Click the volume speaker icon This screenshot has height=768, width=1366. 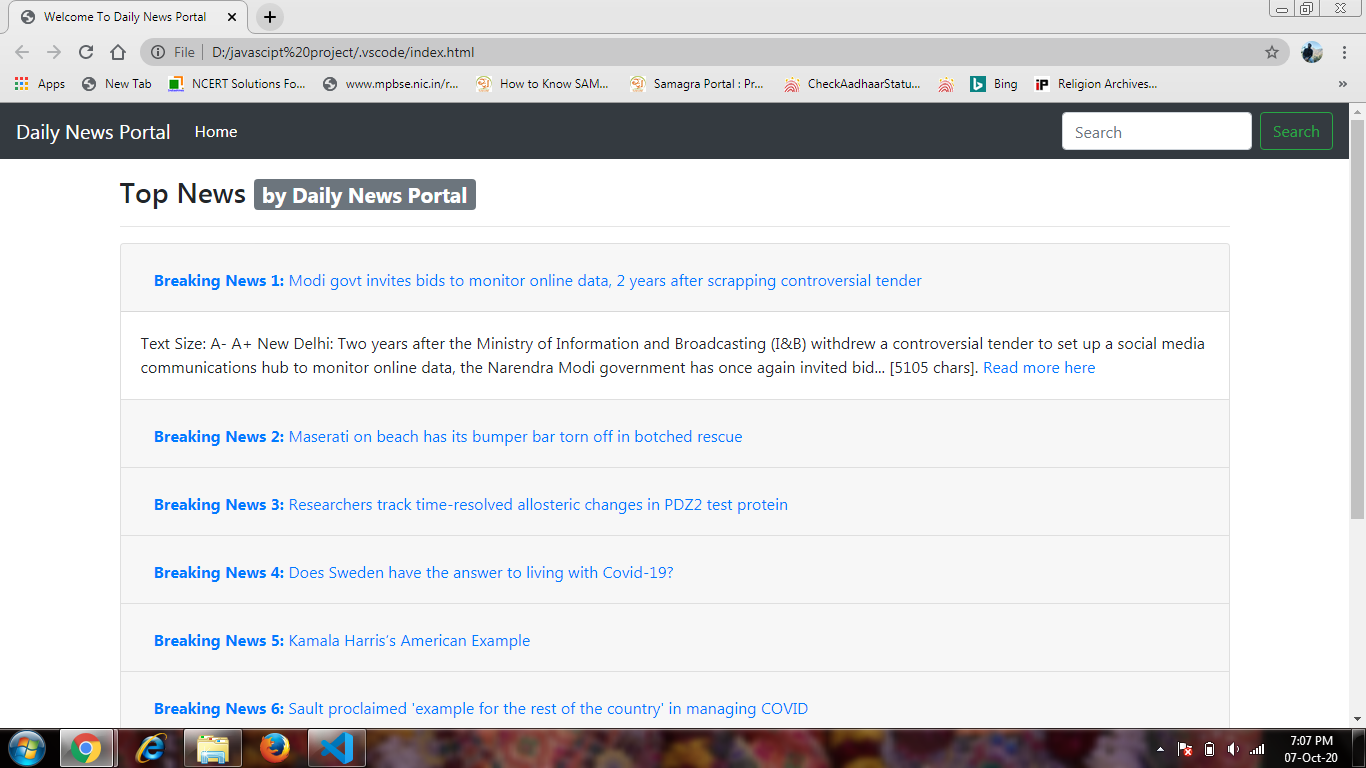pos(1233,749)
